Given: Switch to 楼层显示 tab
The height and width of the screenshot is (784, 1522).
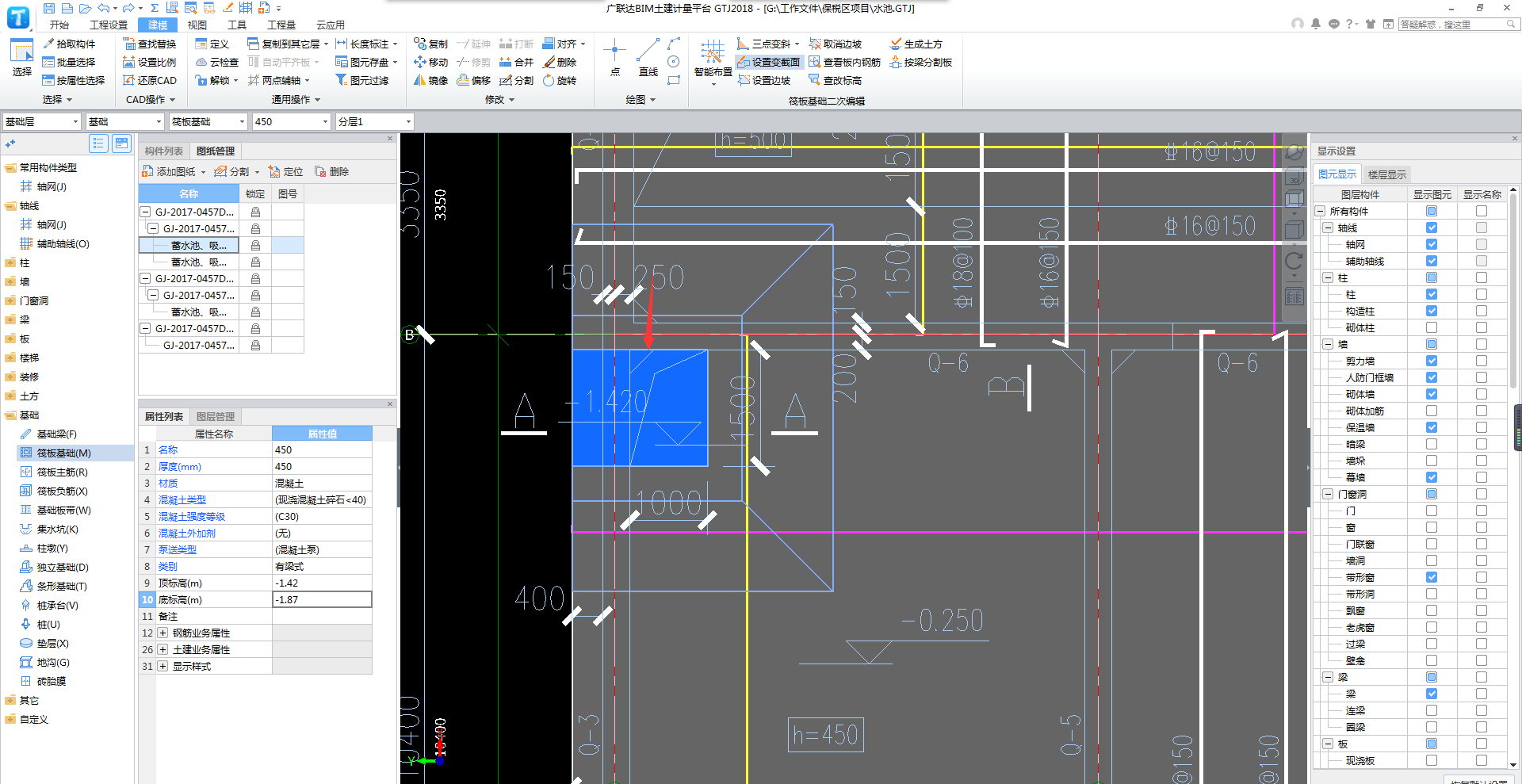Looking at the screenshot, I should 1387,174.
